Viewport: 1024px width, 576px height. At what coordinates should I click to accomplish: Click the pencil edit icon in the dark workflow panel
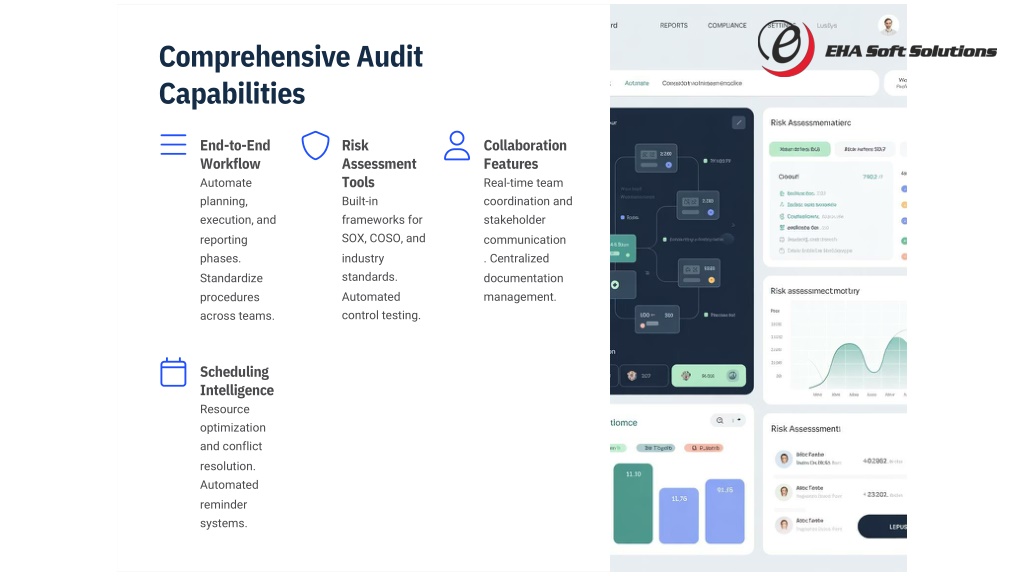(738, 122)
